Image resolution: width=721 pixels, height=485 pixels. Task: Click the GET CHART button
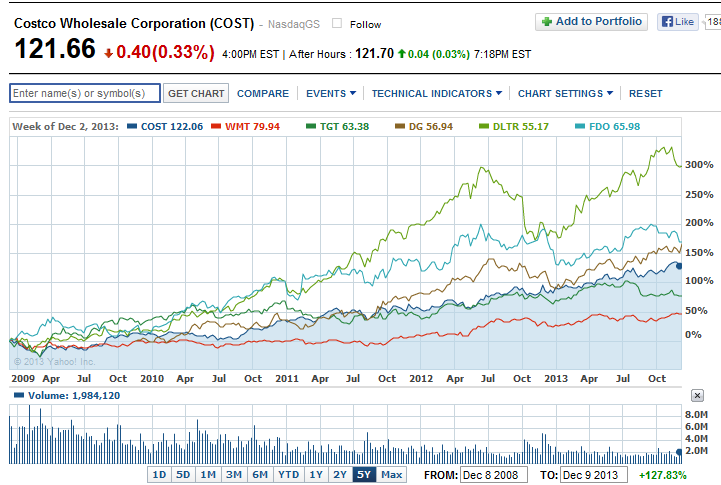[196, 93]
